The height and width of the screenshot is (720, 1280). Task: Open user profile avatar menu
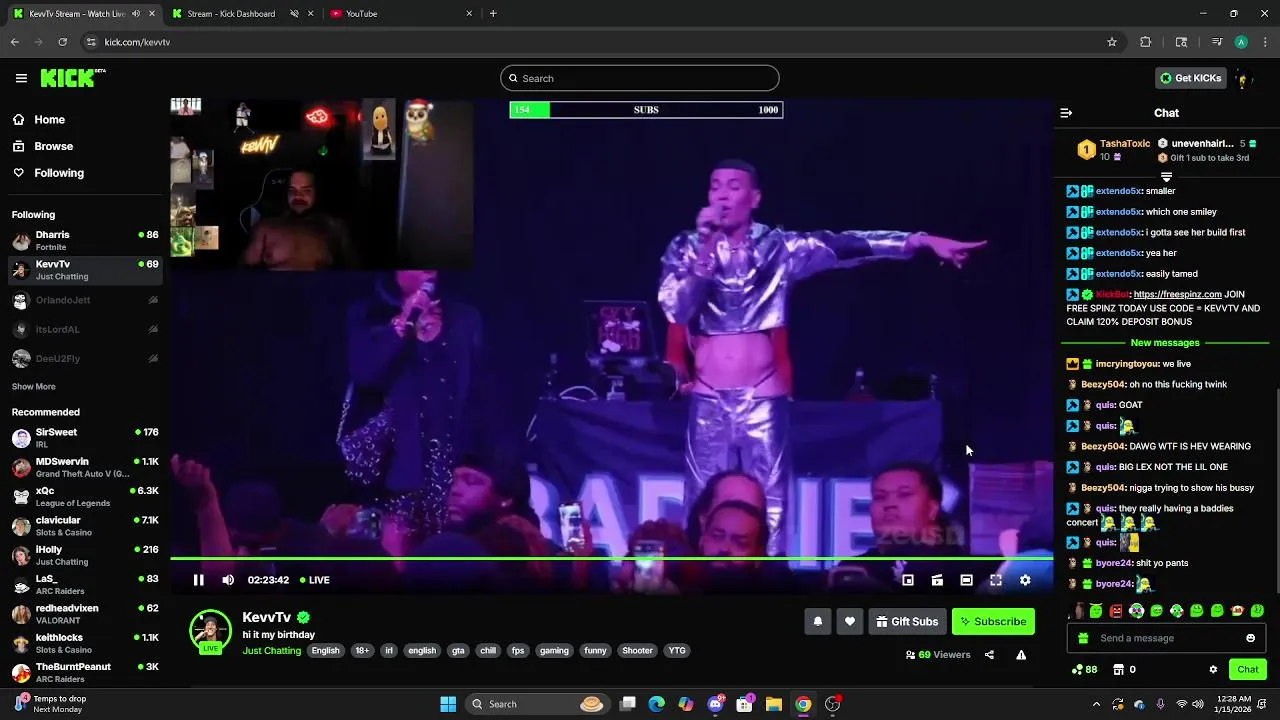pyautogui.click(x=1243, y=78)
